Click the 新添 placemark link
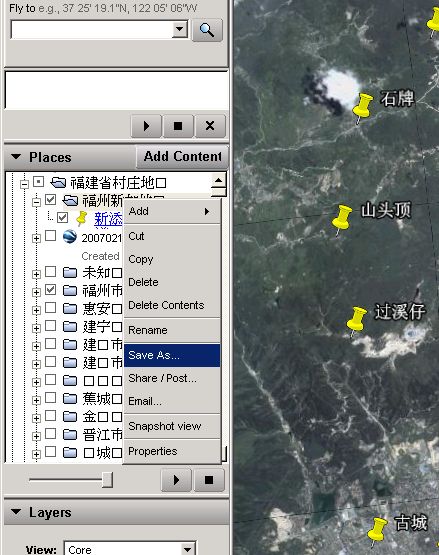The width and height of the screenshot is (439, 555). pos(108,219)
